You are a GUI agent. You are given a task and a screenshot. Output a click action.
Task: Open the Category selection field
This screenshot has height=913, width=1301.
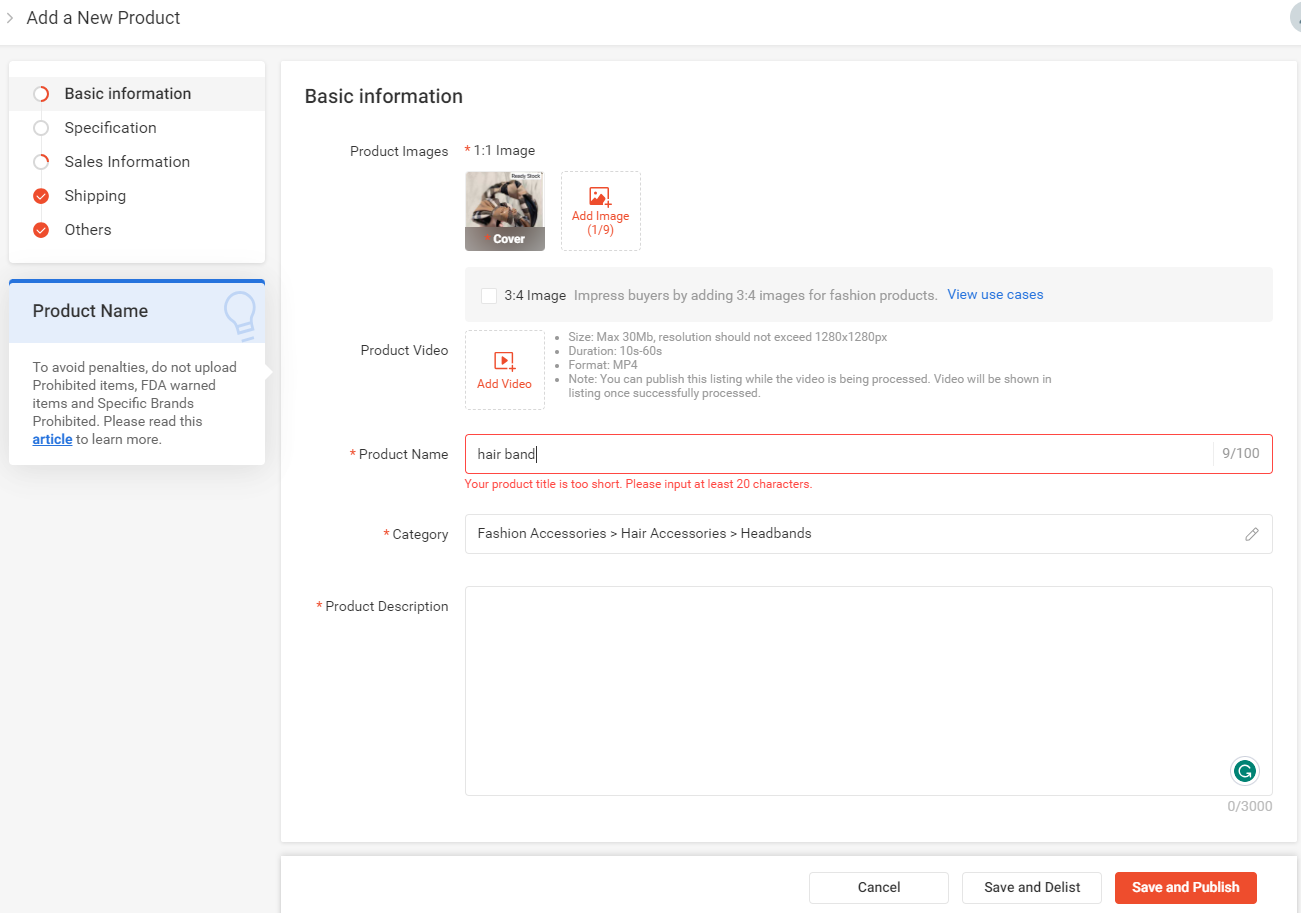pos(850,534)
